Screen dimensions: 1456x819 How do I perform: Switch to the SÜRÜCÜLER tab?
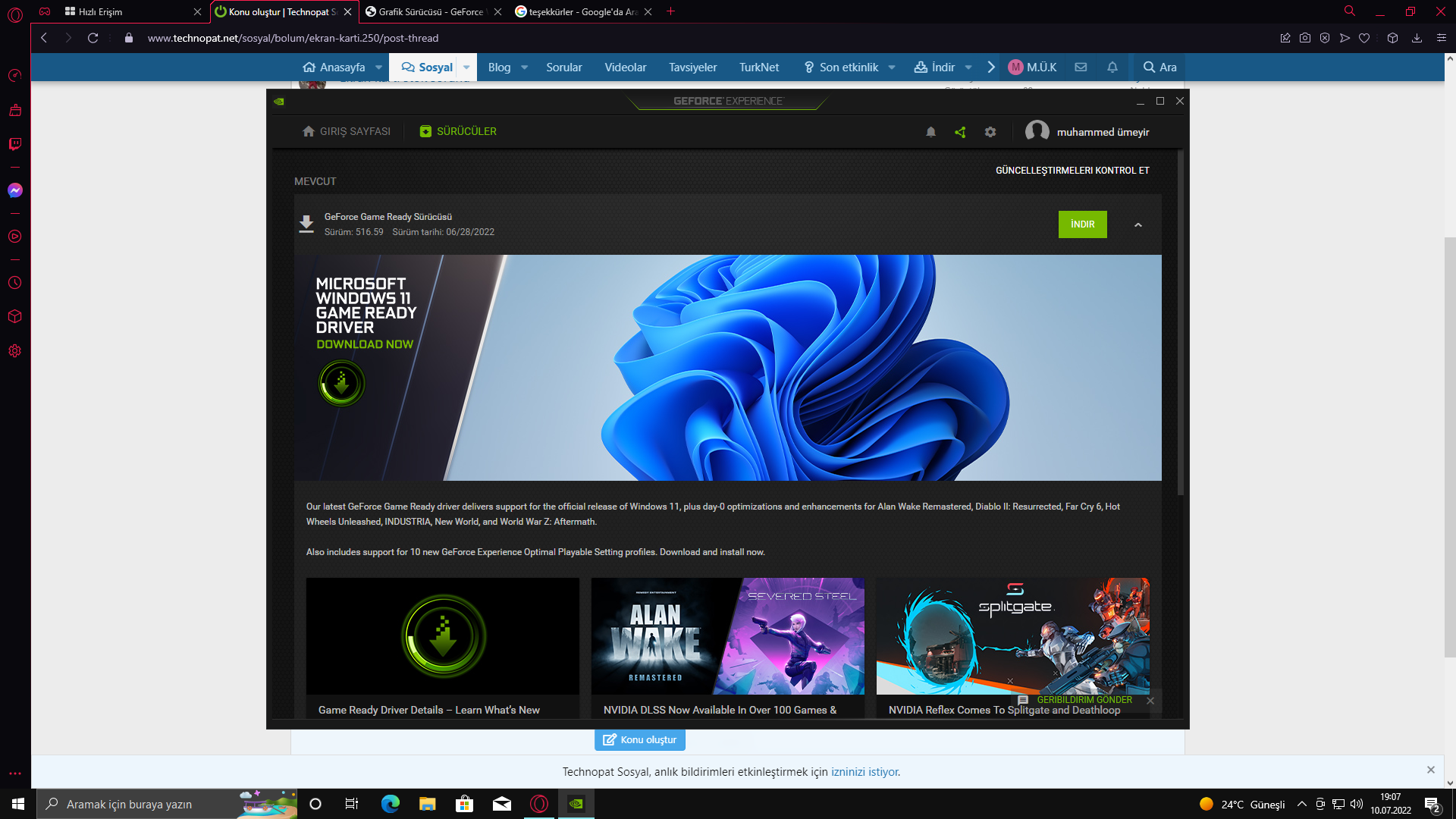pos(458,131)
